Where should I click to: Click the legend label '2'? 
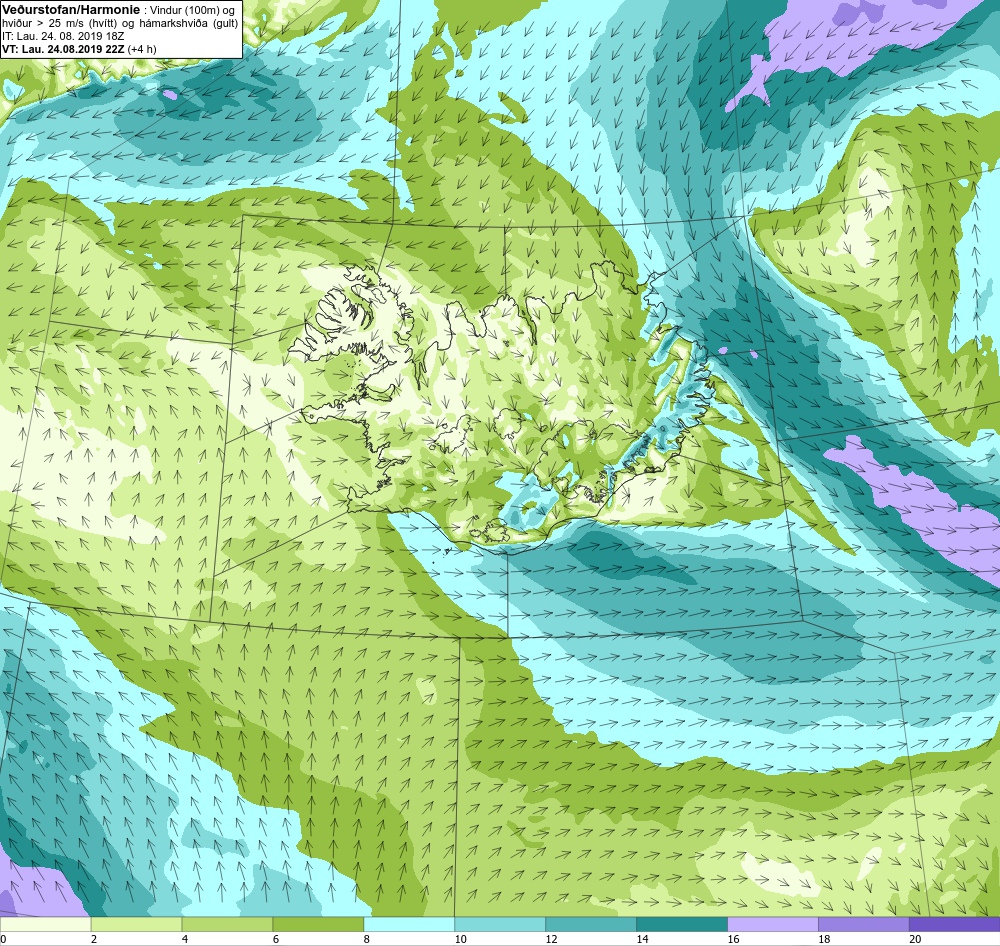click(x=94, y=939)
